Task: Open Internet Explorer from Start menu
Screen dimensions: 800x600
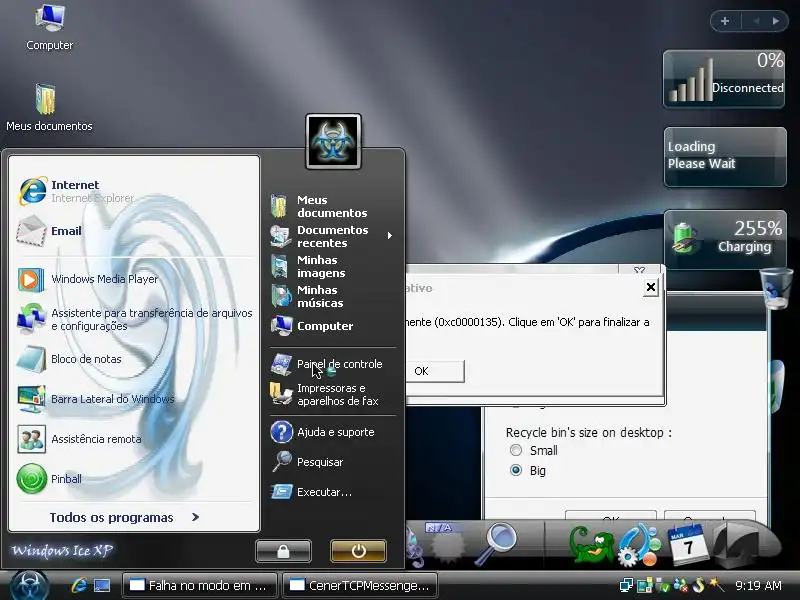Action: (x=77, y=191)
